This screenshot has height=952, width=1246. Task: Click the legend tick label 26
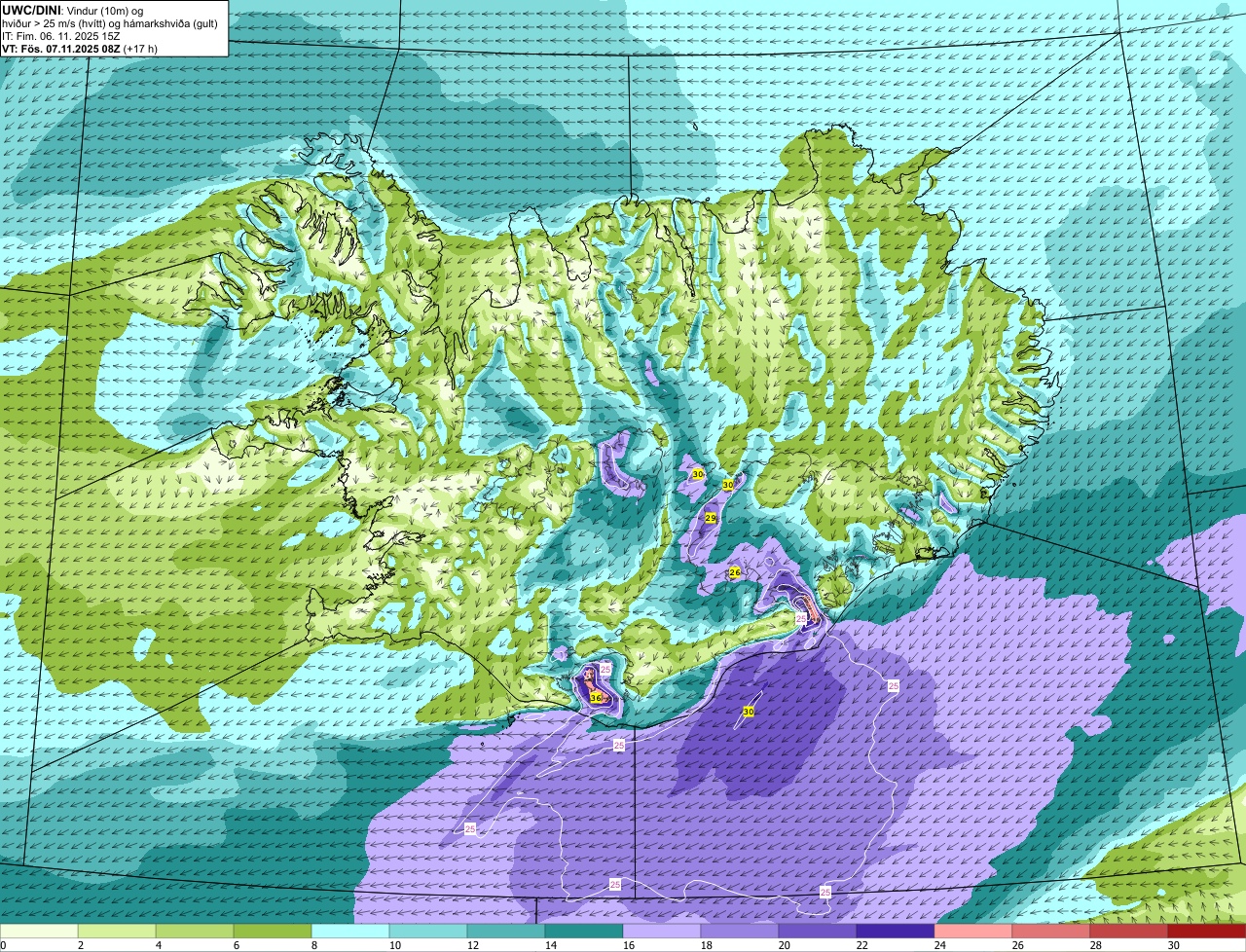tap(1017, 945)
